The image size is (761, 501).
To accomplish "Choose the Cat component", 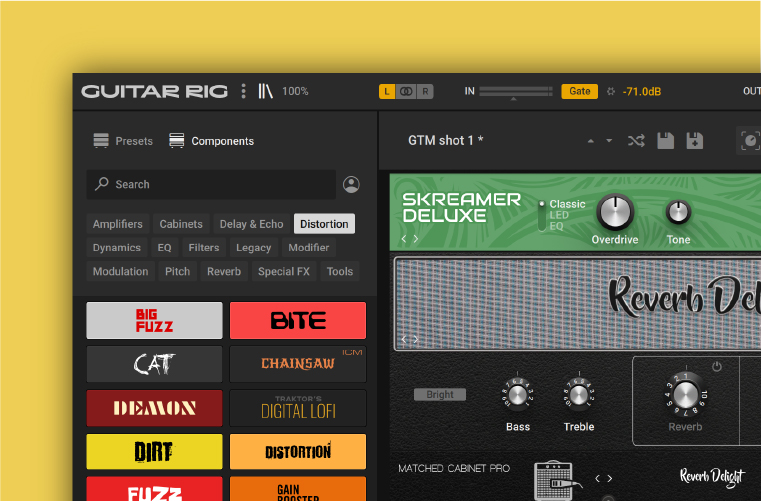I will tap(154, 364).
